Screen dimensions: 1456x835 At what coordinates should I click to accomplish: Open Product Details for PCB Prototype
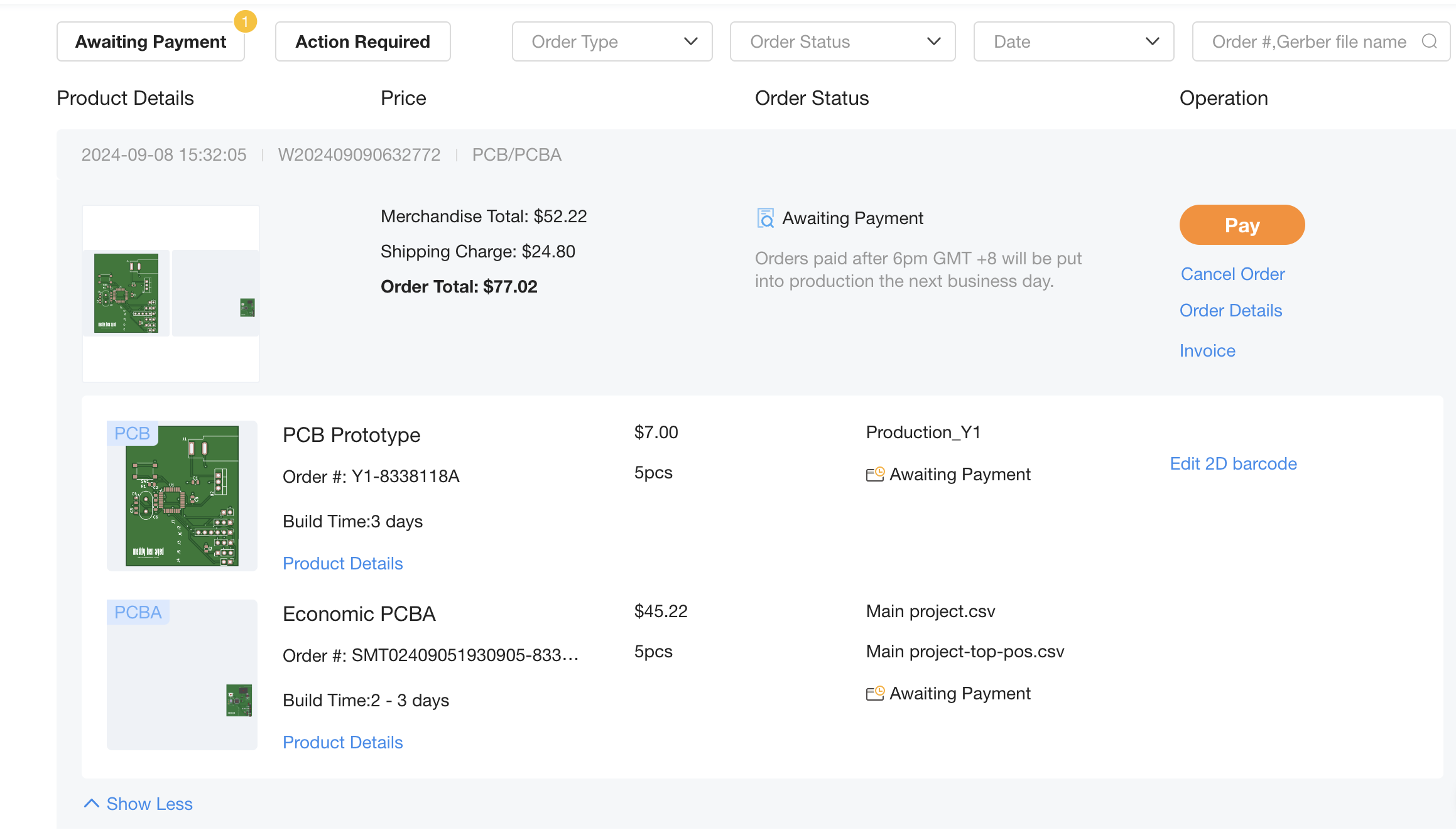point(342,563)
